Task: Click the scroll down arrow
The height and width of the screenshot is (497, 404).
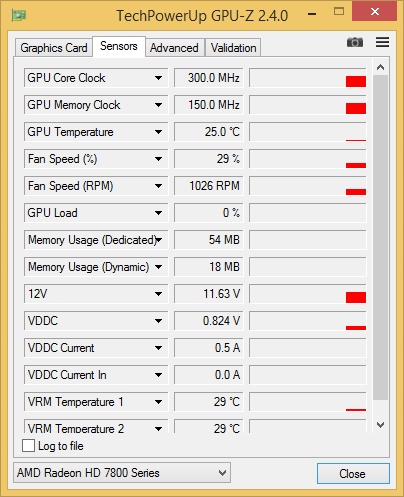Action: click(x=380, y=425)
